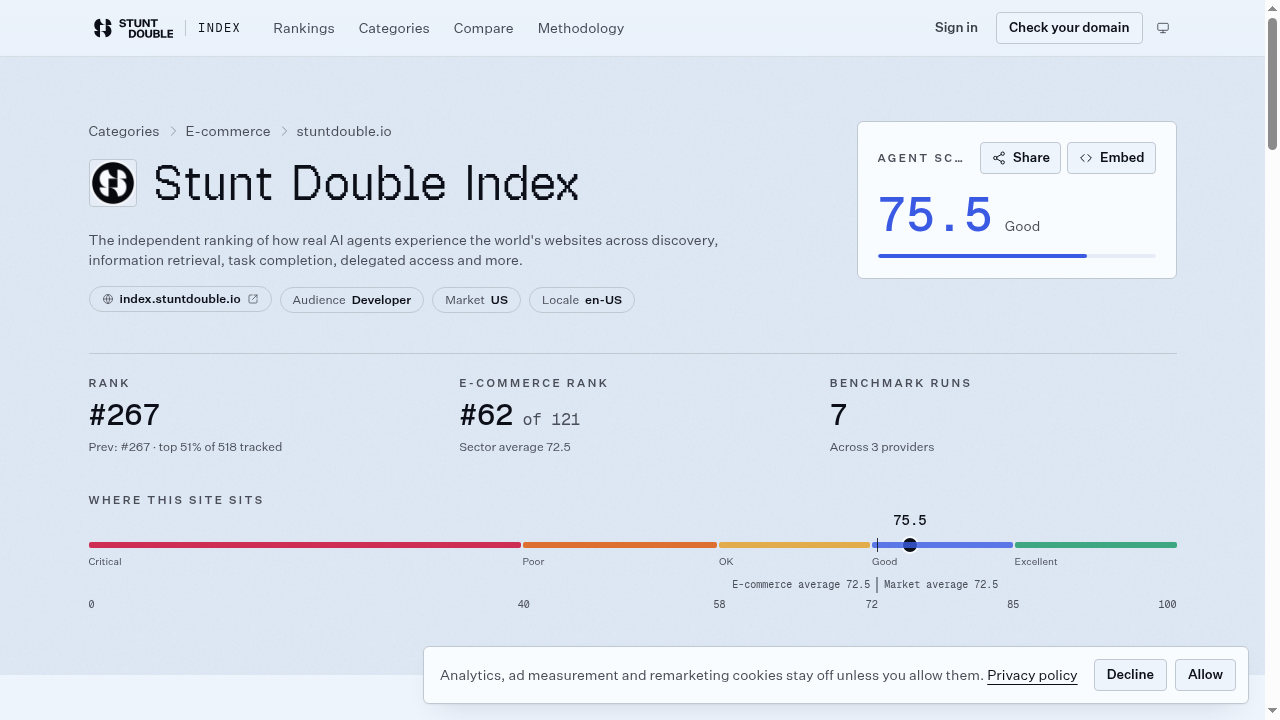
Task: Click the blue agent score progress bar
Action: click(x=982, y=256)
